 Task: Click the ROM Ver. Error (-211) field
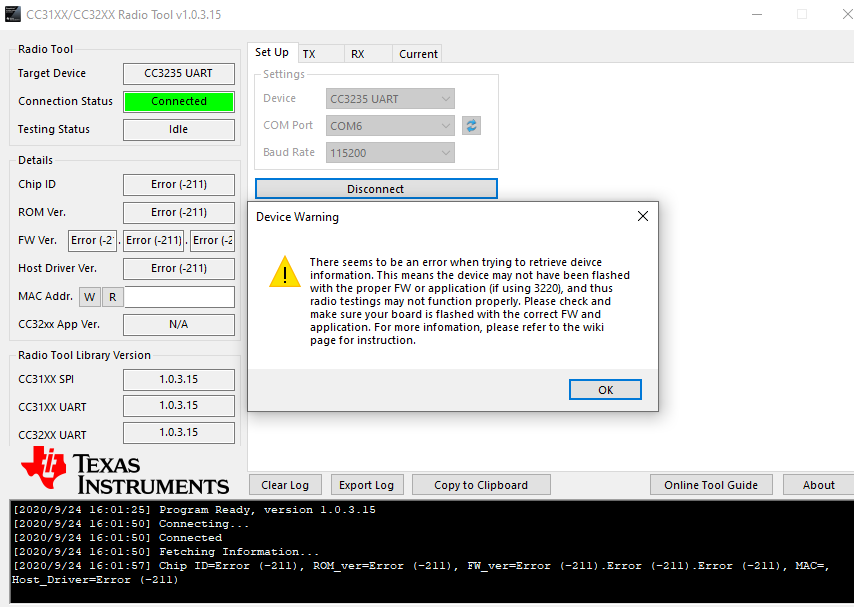pos(179,213)
